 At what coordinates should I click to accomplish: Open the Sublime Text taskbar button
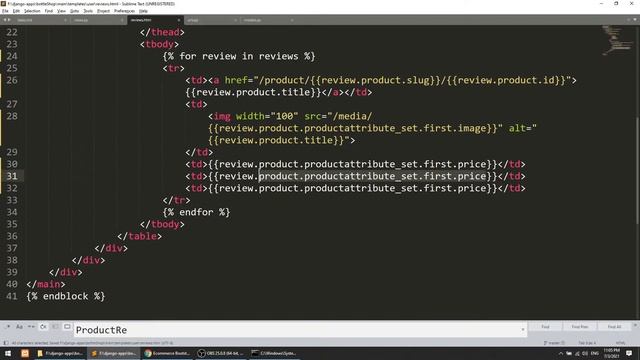coord(114,353)
